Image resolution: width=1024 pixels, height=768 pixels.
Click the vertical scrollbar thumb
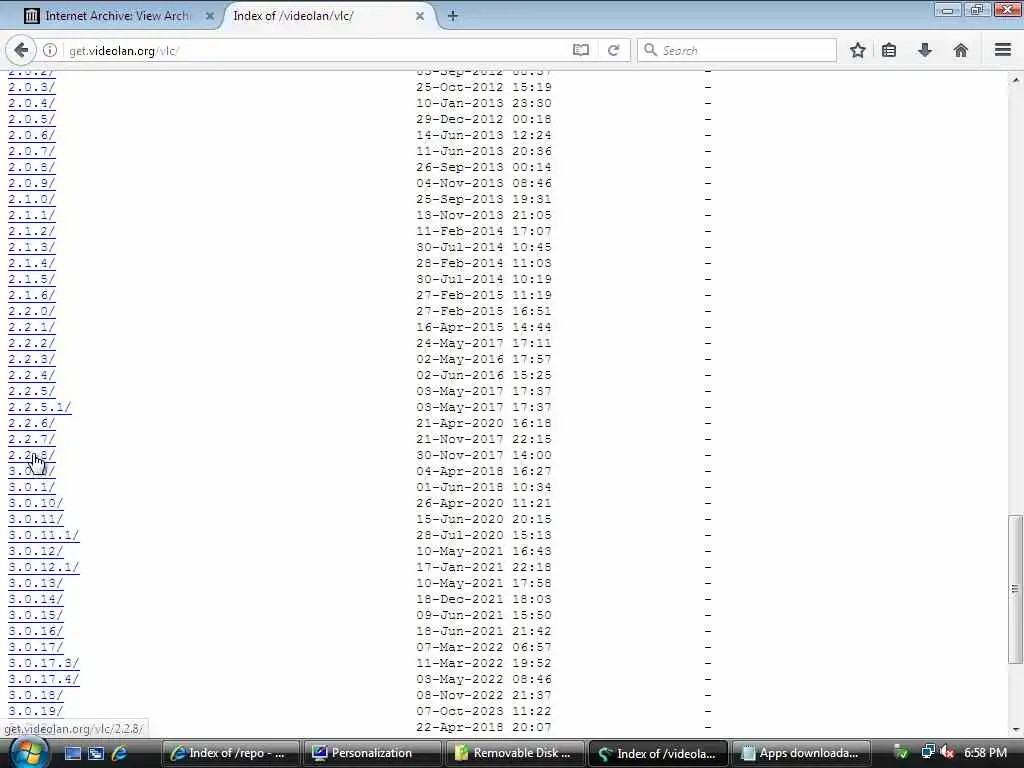click(1015, 588)
